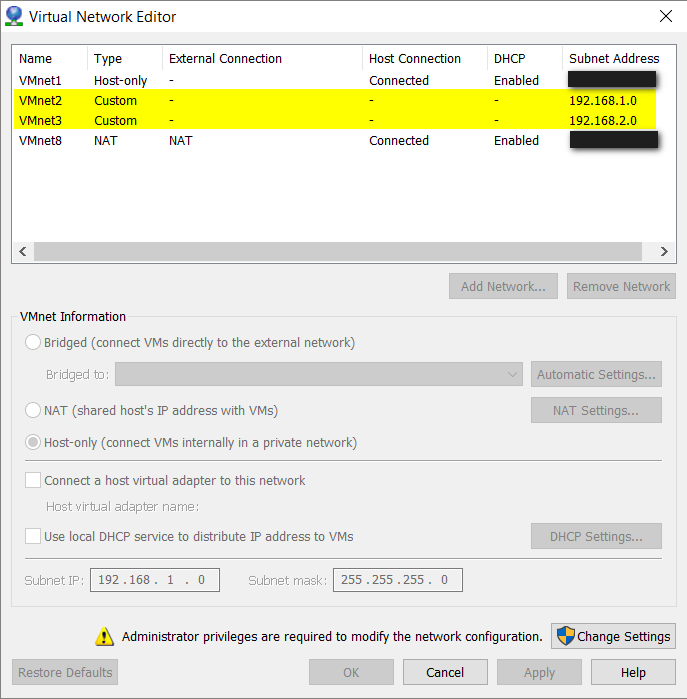Select the Host-only radio button

click(33, 442)
